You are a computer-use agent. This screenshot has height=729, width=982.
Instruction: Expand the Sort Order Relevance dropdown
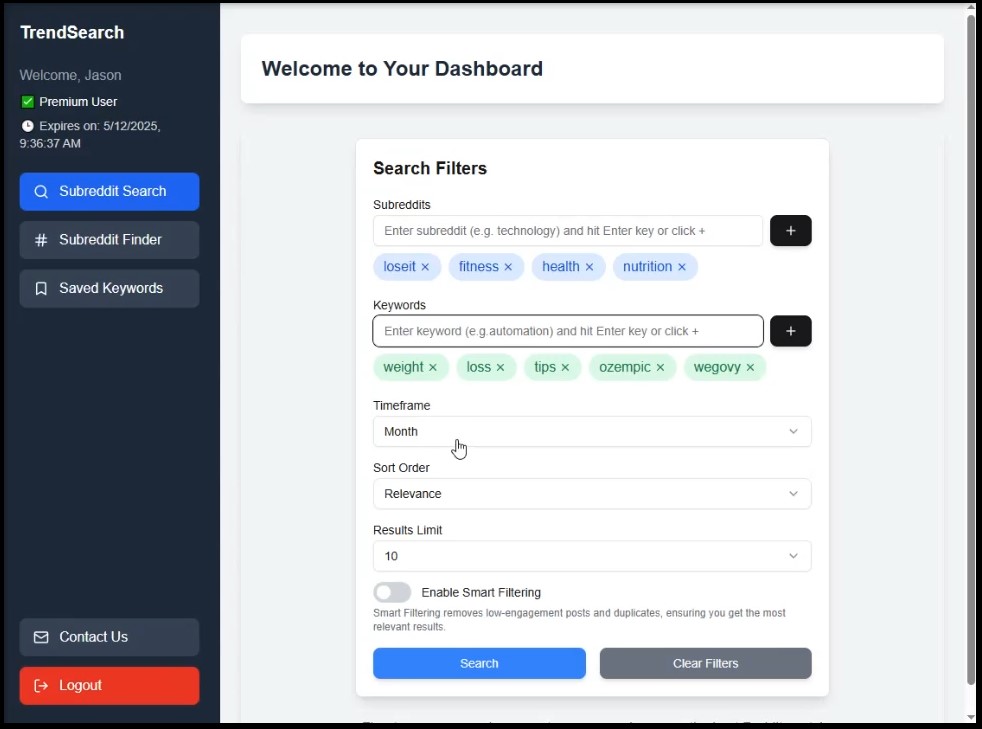point(592,494)
